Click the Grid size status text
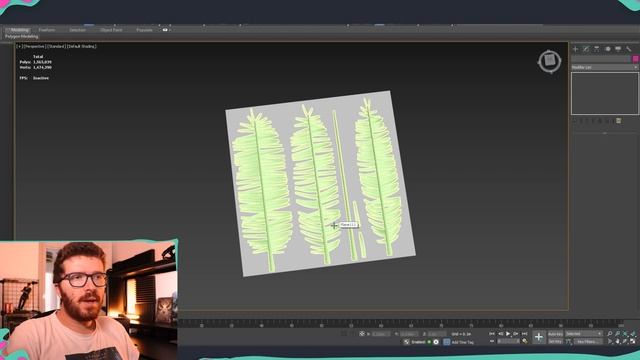The width and height of the screenshot is (640, 360). click(x=461, y=334)
